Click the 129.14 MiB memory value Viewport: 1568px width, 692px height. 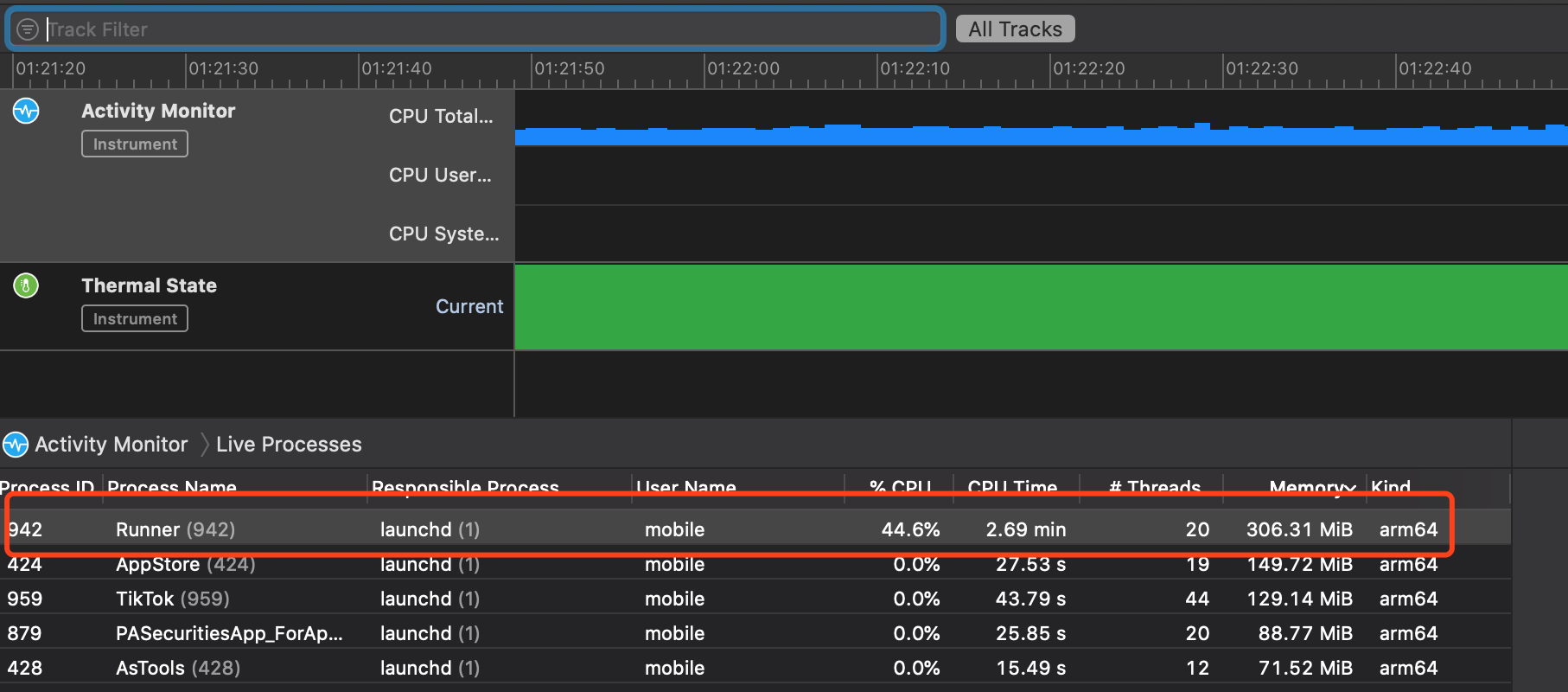pyautogui.click(x=1299, y=599)
